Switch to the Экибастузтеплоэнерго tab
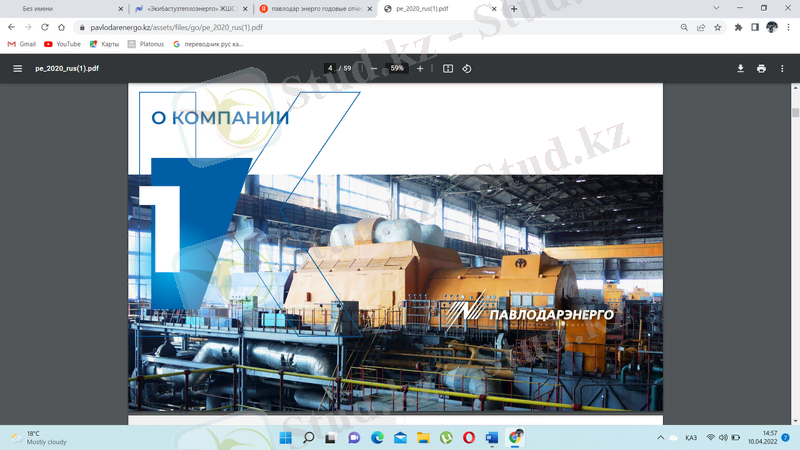 coord(189,9)
